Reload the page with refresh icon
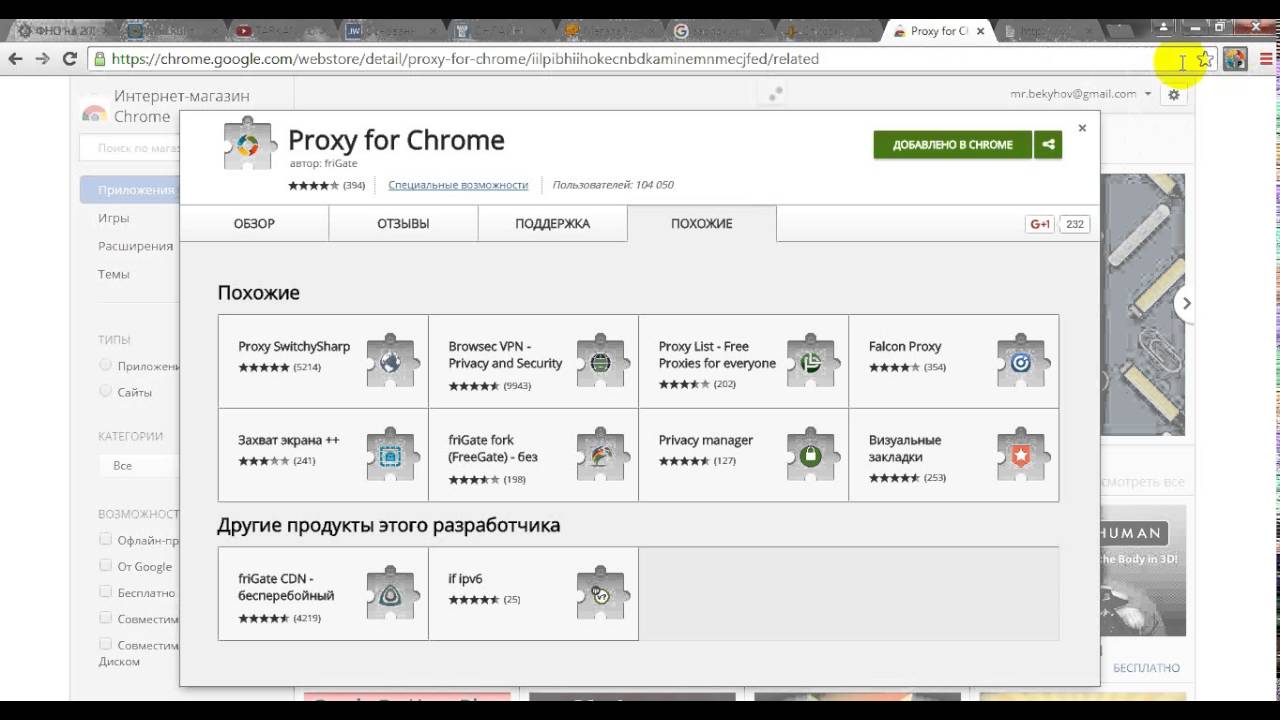The height and width of the screenshot is (720, 1280). point(69,59)
